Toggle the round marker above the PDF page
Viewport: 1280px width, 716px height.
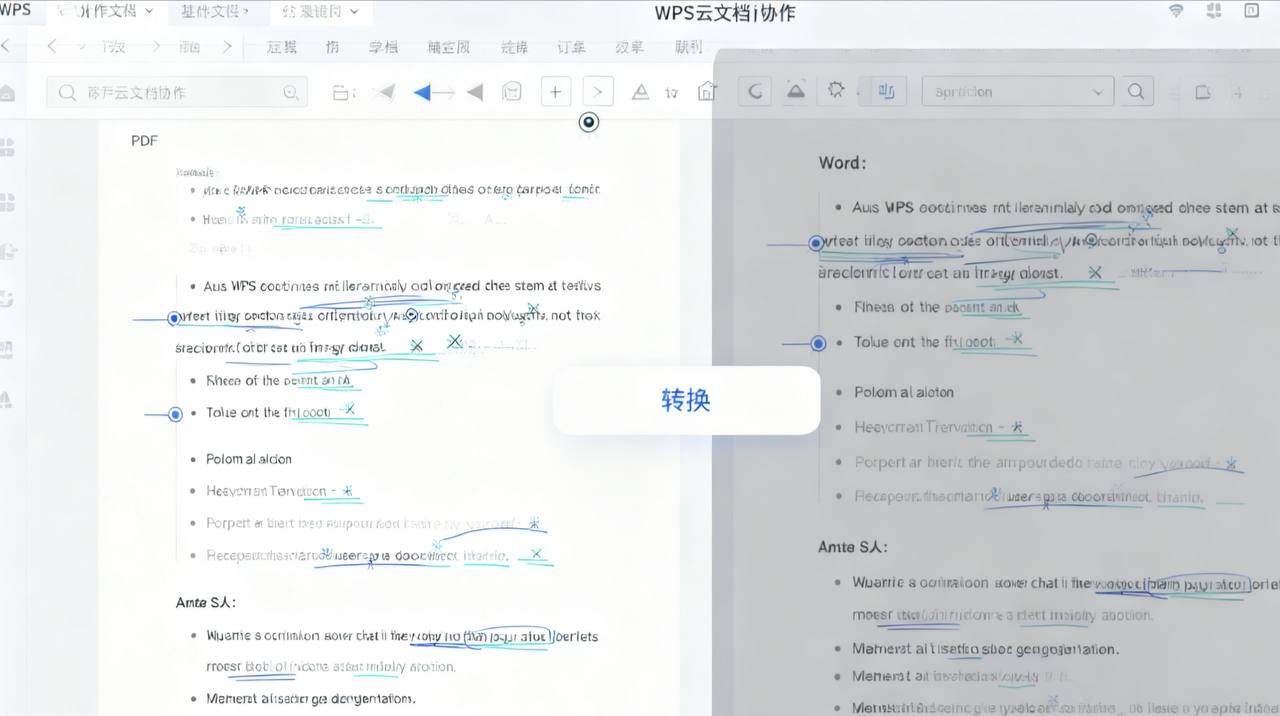[588, 122]
